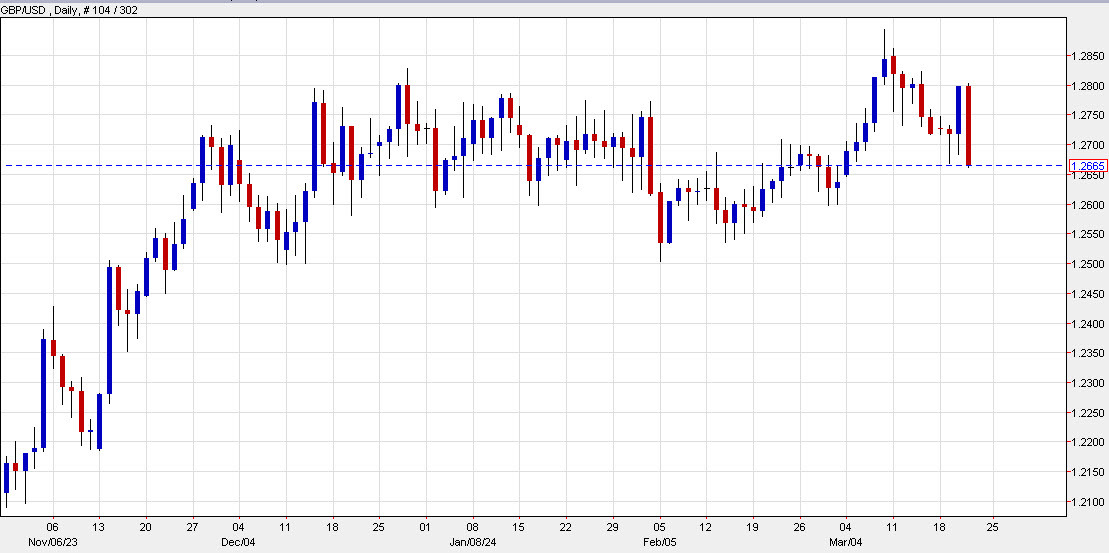Click the Dec/04 date label
The width and height of the screenshot is (1109, 553).
[238, 542]
